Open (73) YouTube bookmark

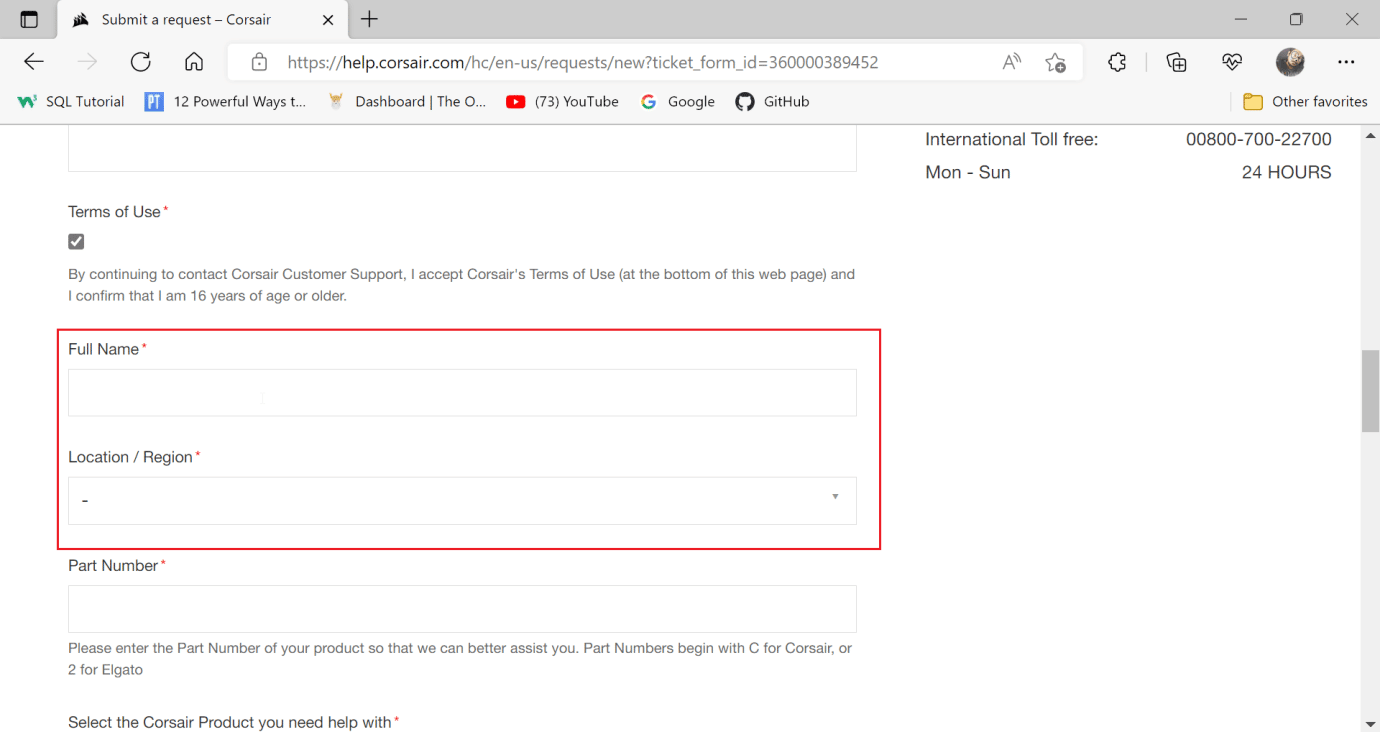point(562,101)
